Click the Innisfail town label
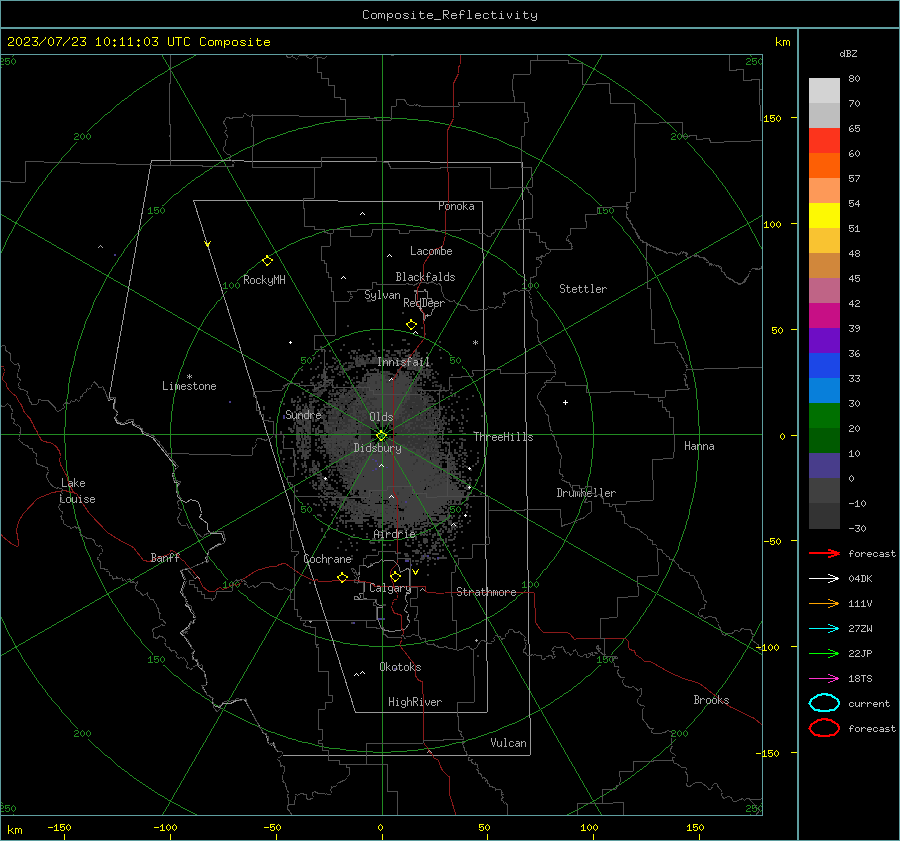 click(404, 362)
